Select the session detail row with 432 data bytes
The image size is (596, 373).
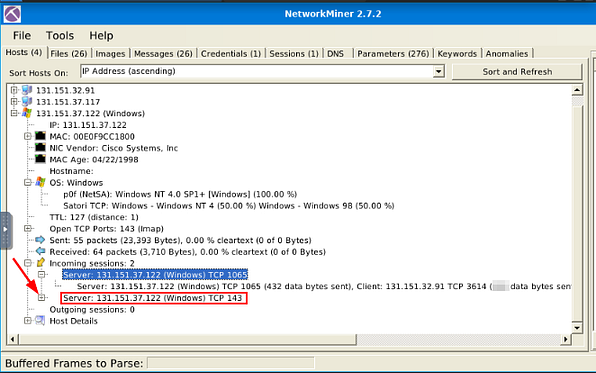pos(323,286)
